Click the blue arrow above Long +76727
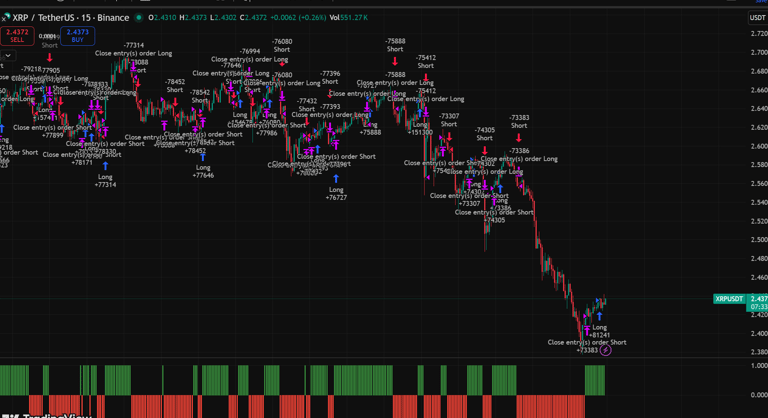This screenshot has width=768, height=418. coord(336,179)
